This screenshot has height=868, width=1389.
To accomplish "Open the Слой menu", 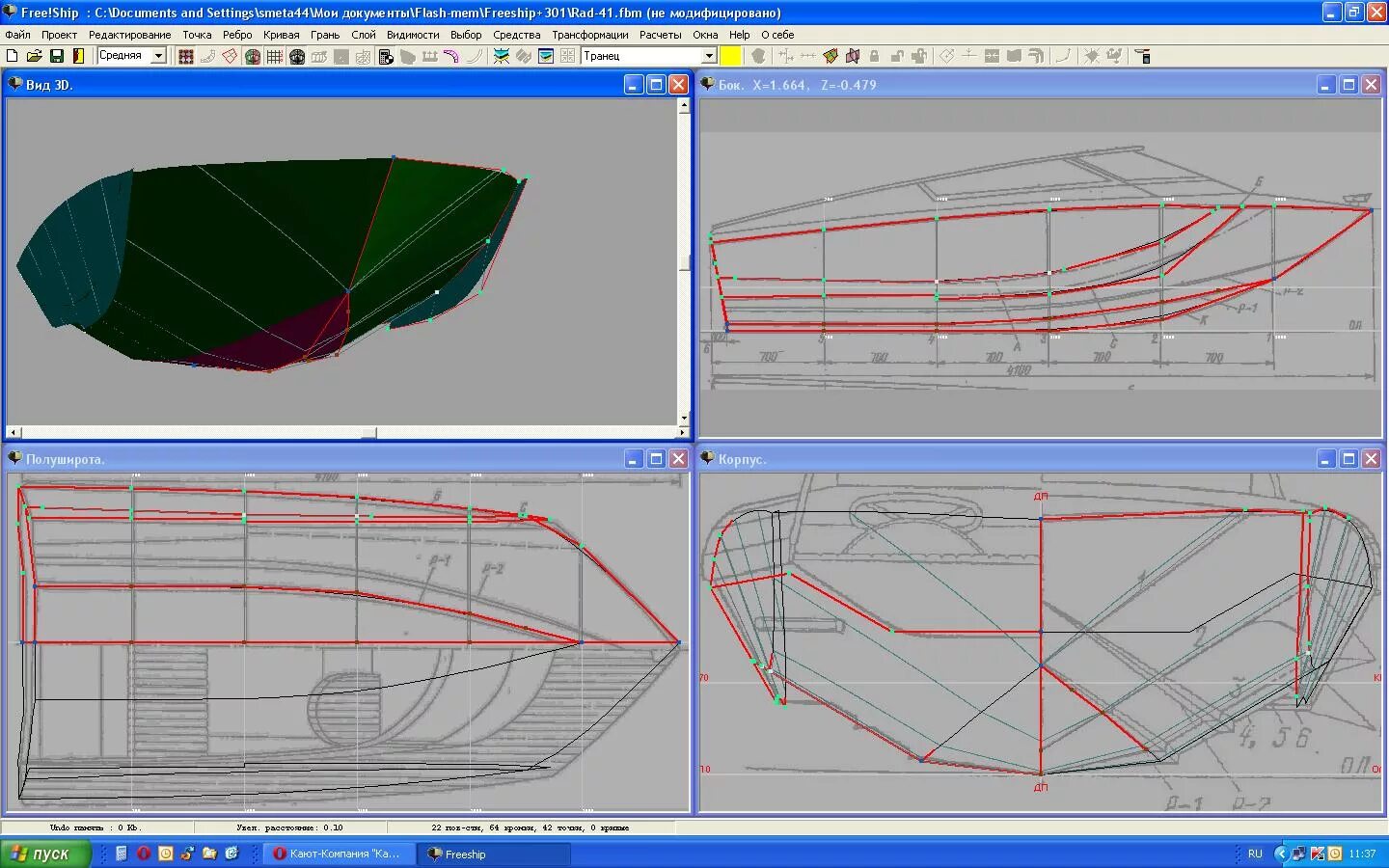I will pyautogui.click(x=364, y=35).
